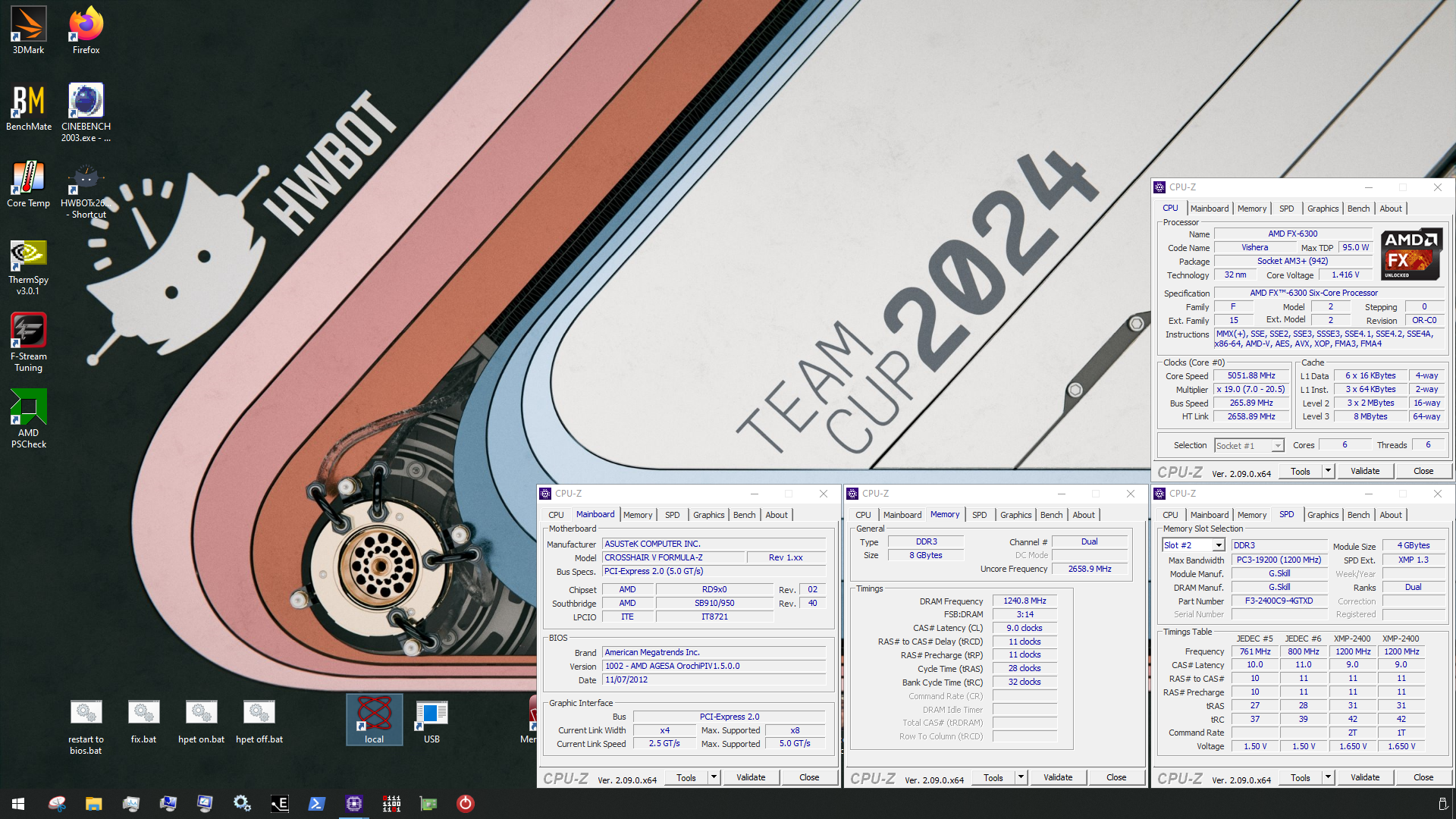Click Close button in SPD CPU-Z window
The height and width of the screenshot is (819, 1456).
click(1423, 777)
